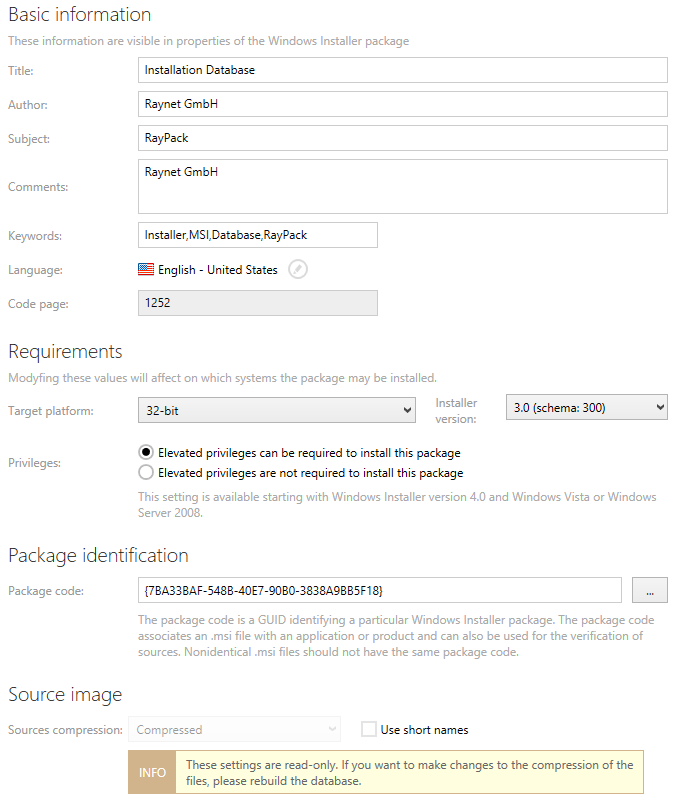The height and width of the screenshot is (802, 678).
Task: Click the US flag language icon
Action: (x=146, y=270)
